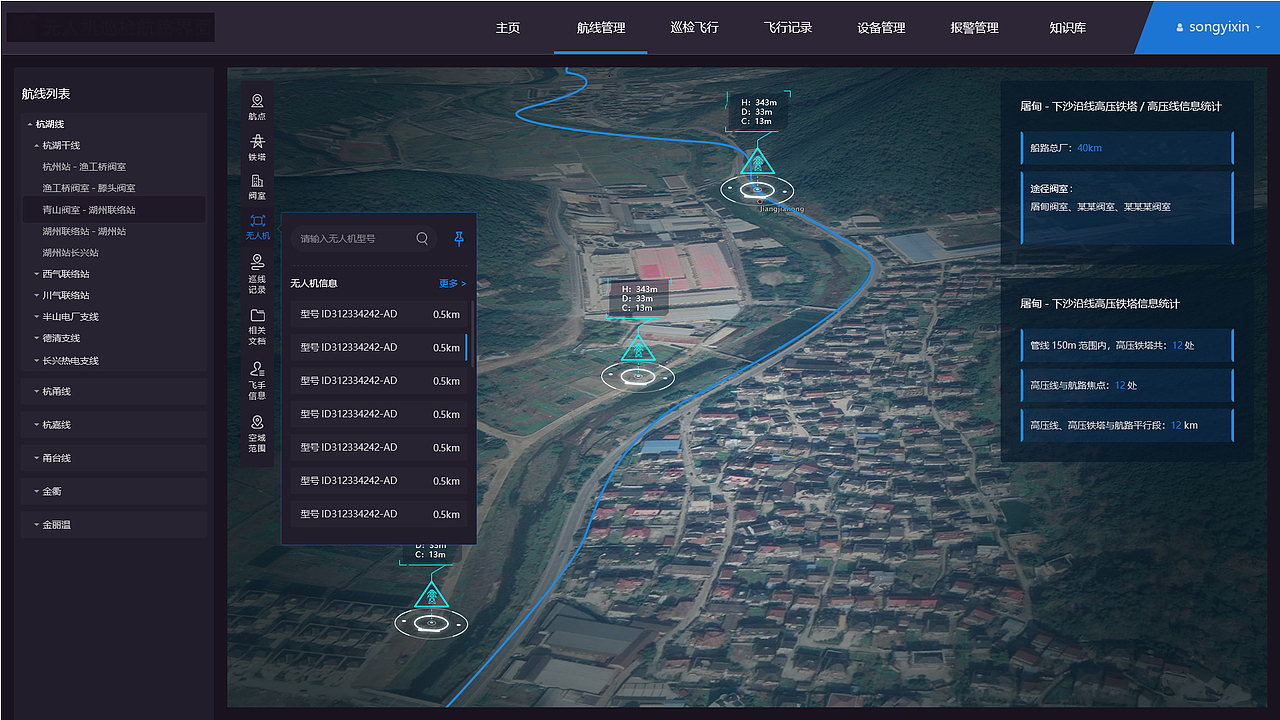The height and width of the screenshot is (720, 1280).
Task: Click the tower marker beside red-roofed factory
Action: click(x=637, y=348)
